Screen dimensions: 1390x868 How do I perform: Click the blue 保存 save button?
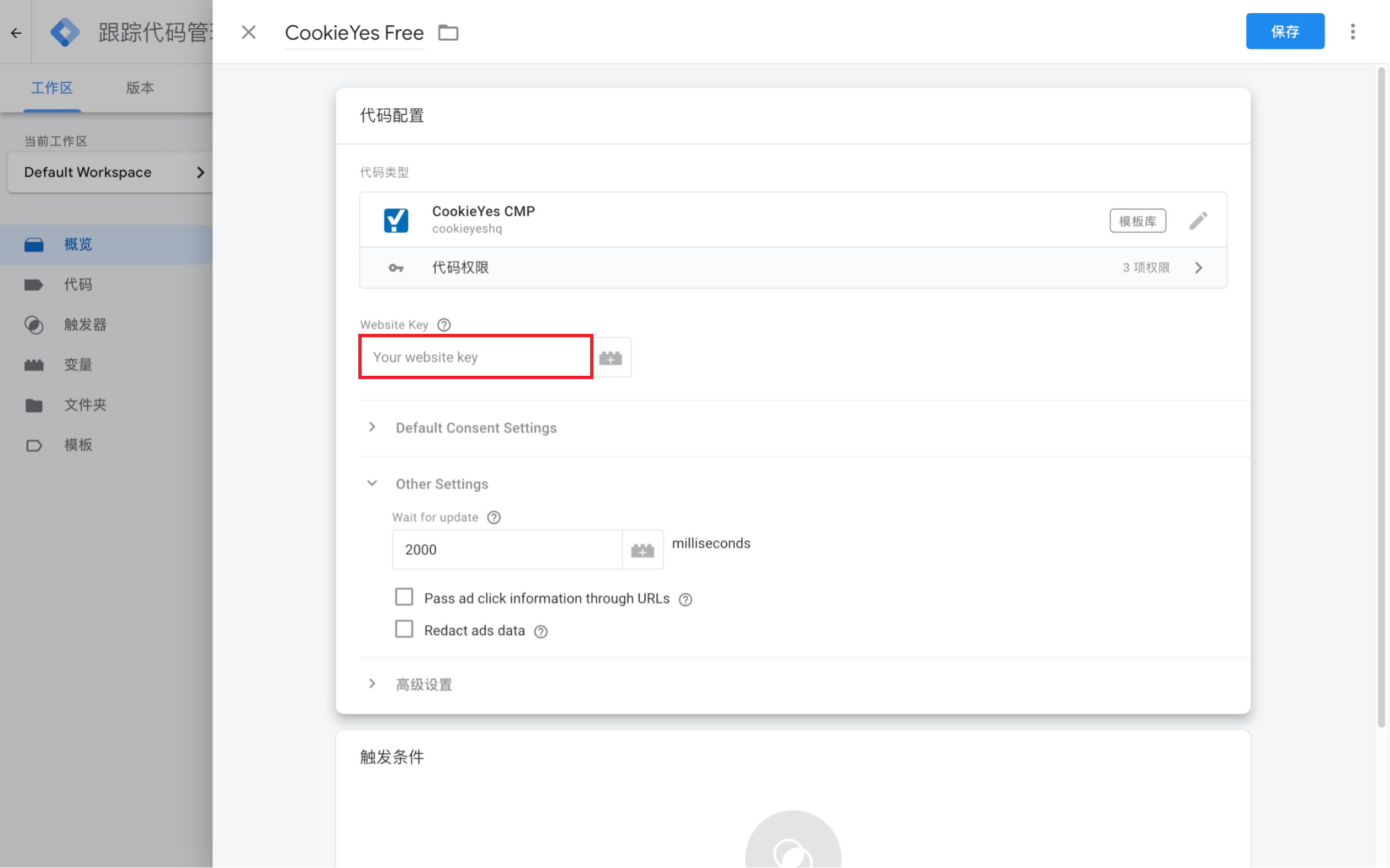(x=1285, y=31)
